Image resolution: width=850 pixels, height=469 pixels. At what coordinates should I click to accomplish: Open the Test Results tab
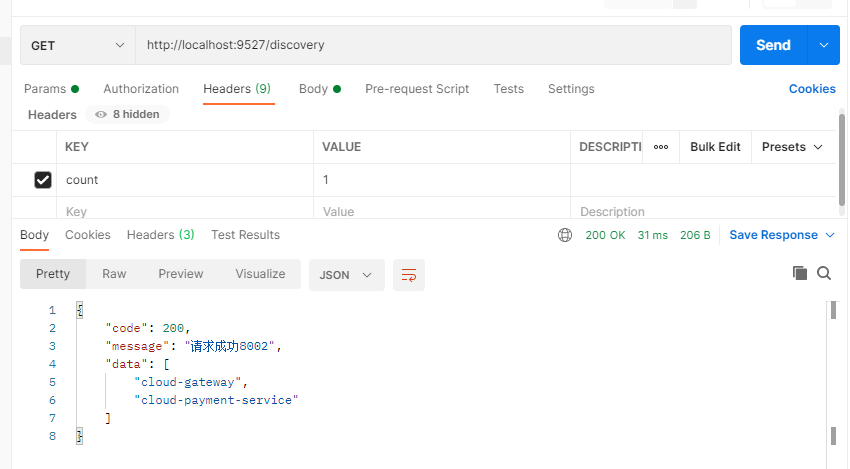[246, 235]
